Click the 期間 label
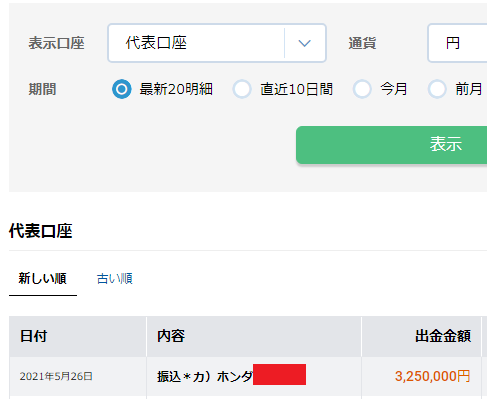The image size is (487, 399). (42, 89)
